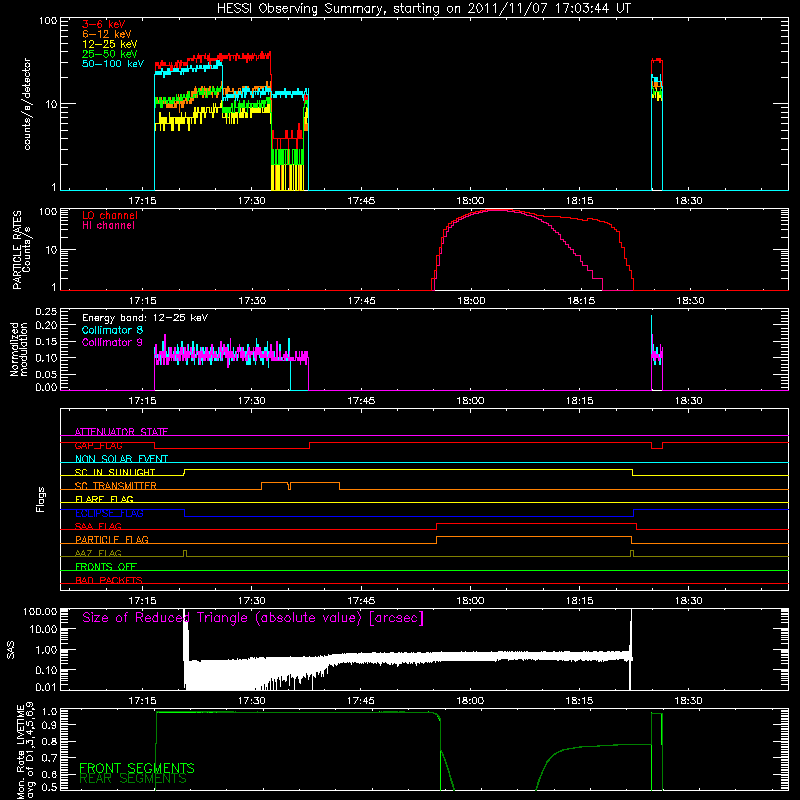Screen dimensions: 800x800
Task: Click the 17:30 tick label under the particle rates plot
Action: [x=252, y=301]
